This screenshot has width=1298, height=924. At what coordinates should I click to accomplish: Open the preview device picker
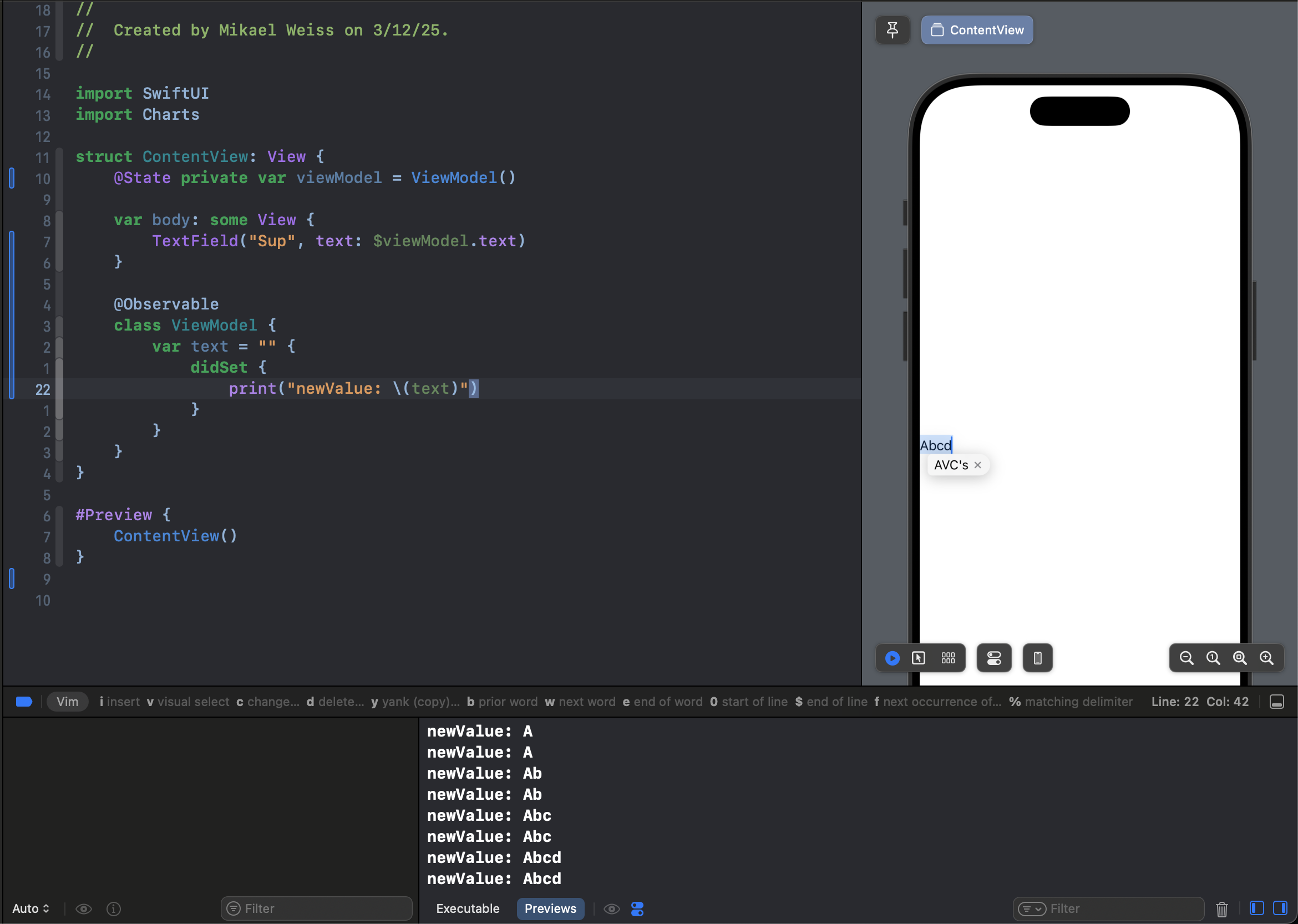pyautogui.click(x=1037, y=658)
